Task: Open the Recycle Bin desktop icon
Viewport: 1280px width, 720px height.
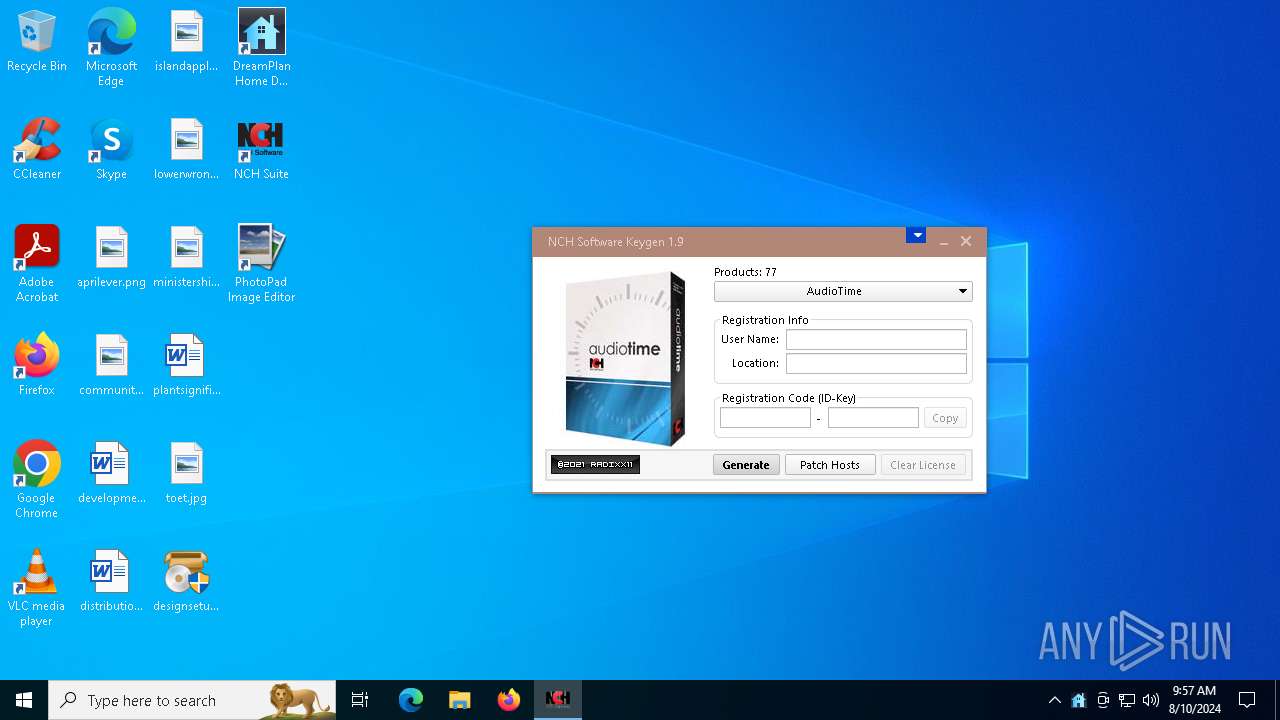Action: [37, 42]
